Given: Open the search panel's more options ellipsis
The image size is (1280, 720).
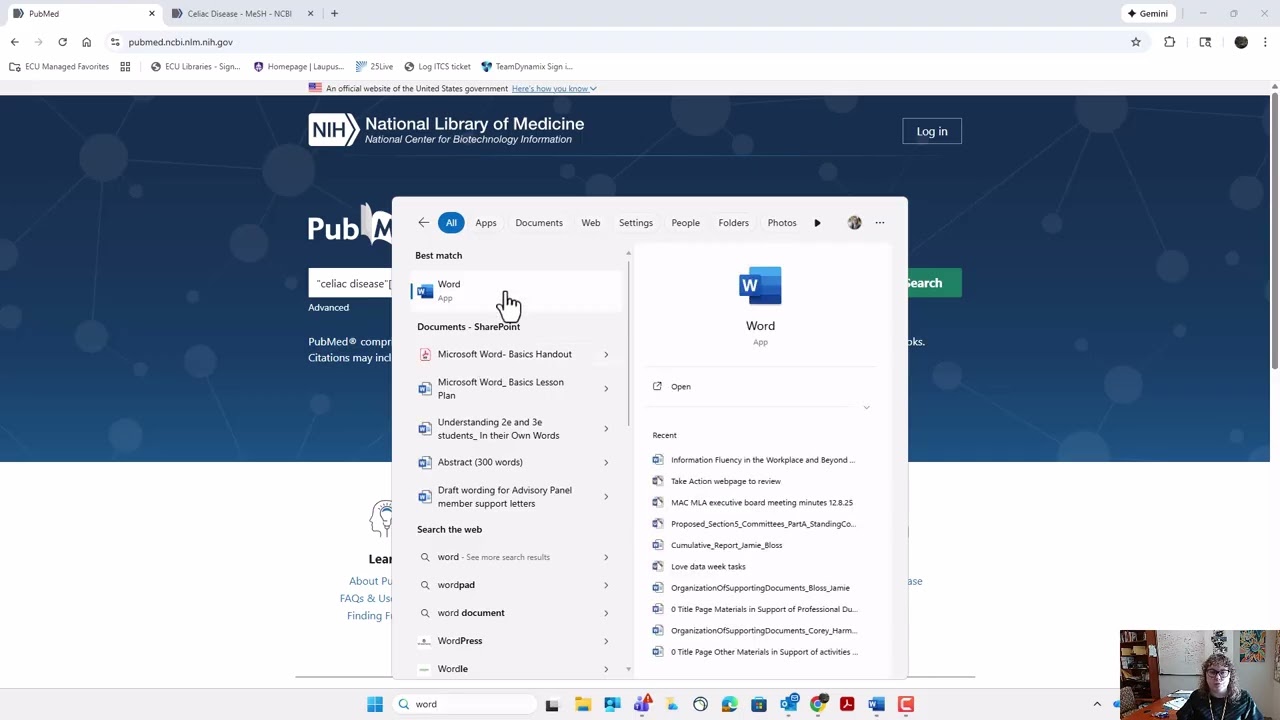Looking at the screenshot, I should tap(880, 223).
